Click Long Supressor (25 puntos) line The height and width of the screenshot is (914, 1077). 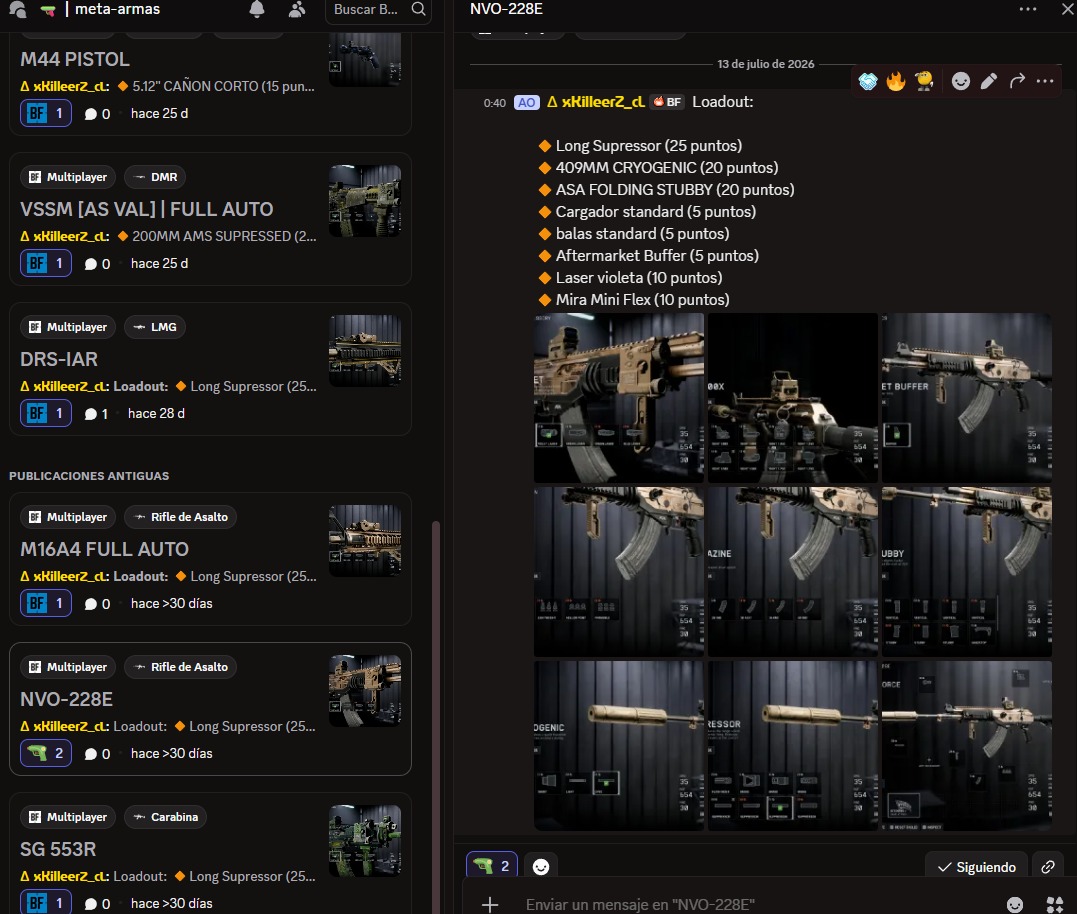click(648, 146)
